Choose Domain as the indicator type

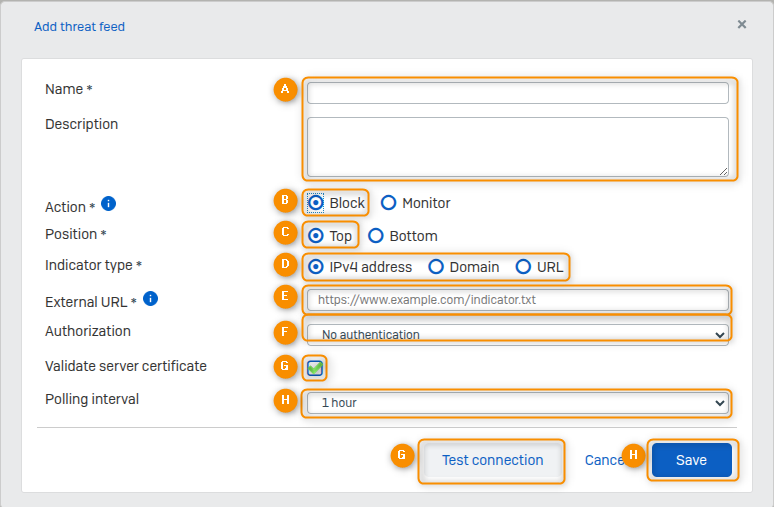pyautogui.click(x=436, y=267)
